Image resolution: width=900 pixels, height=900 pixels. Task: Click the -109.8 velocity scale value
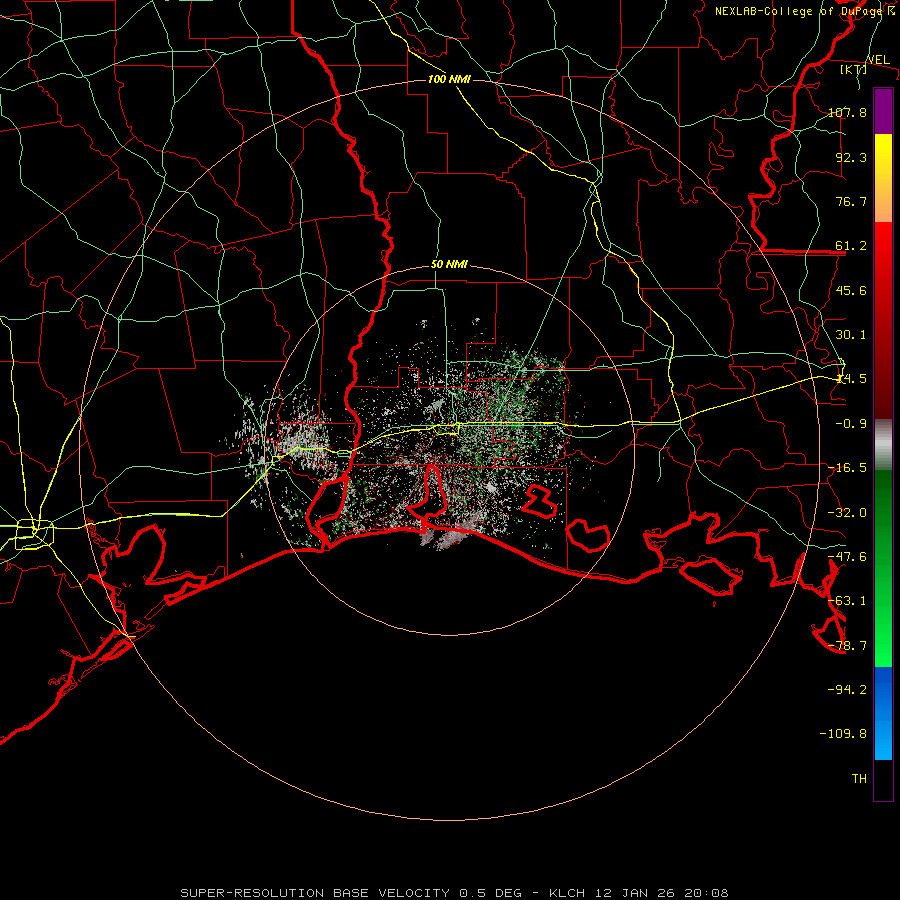click(x=843, y=734)
